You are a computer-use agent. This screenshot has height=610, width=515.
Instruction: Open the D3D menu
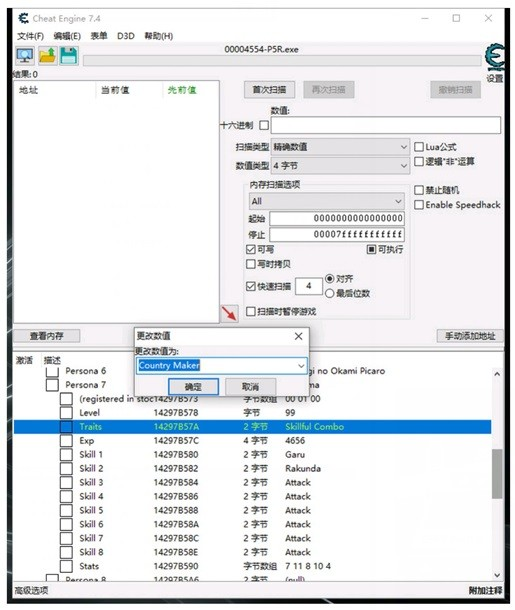(x=126, y=36)
